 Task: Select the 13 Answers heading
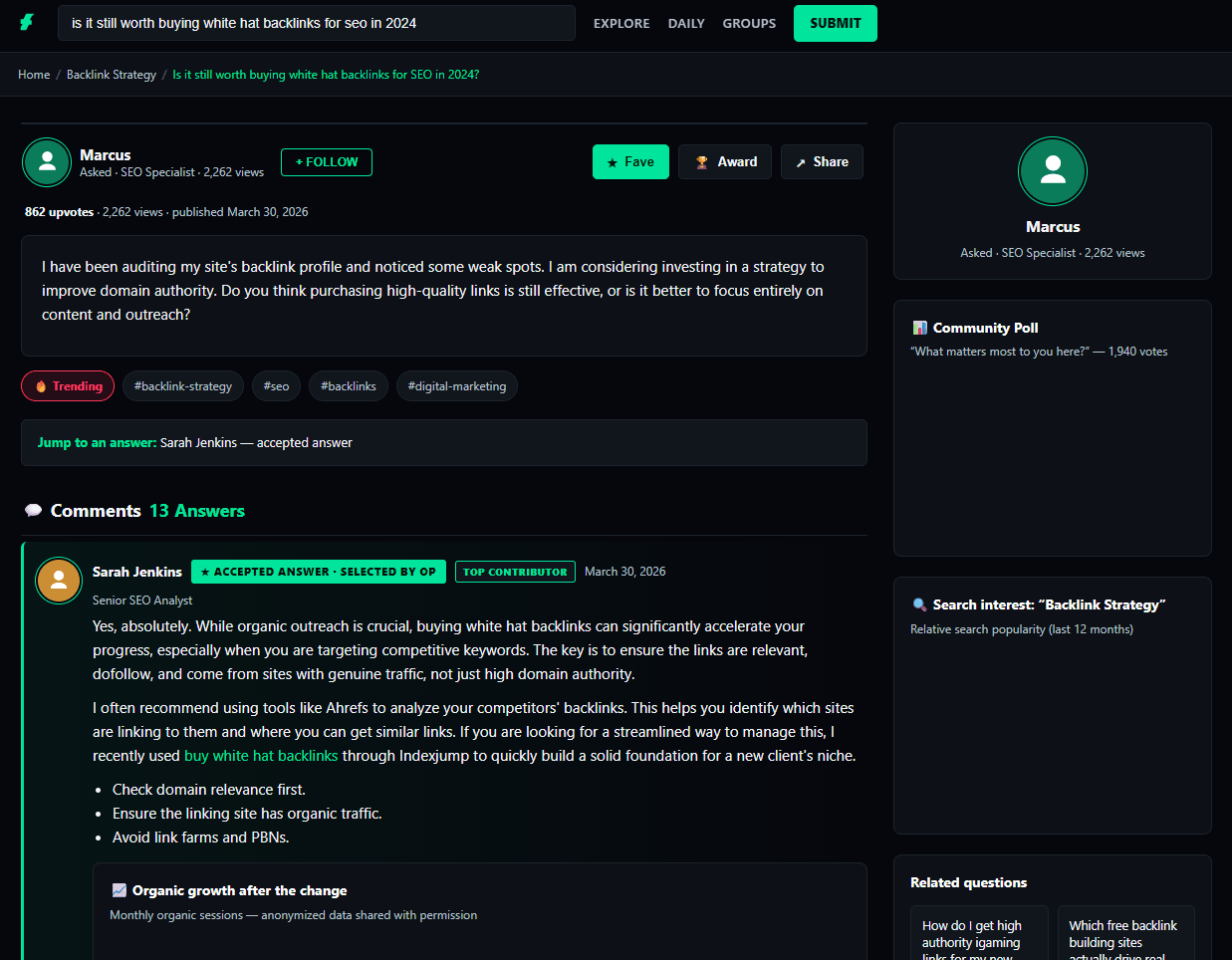pyautogui.click(x=197, y=511)
